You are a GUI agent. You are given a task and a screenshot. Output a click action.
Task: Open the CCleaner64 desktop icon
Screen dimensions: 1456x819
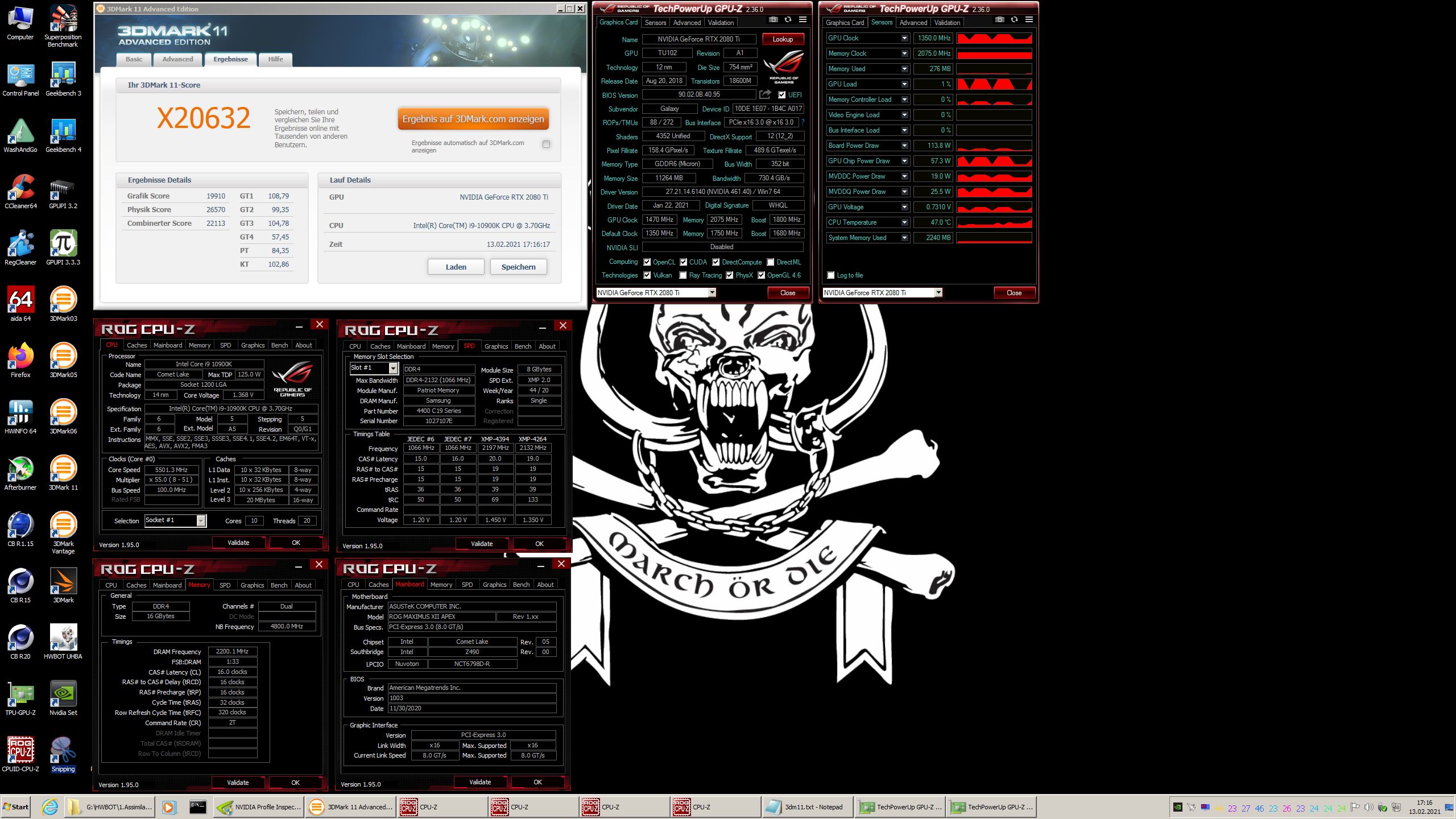tap(20, 192)
